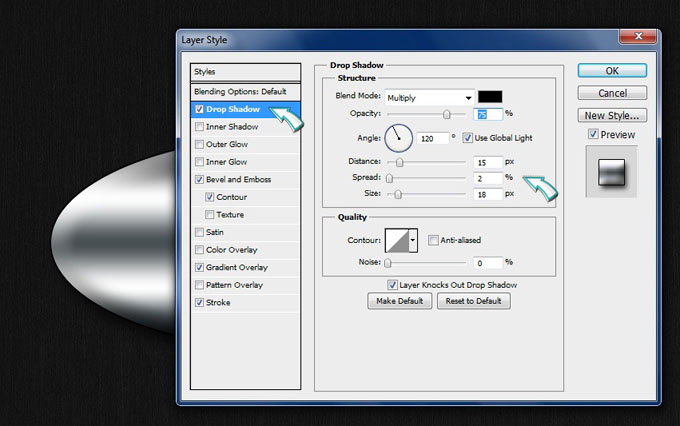
Task: Click the Cancel button
Action: (x=612, y=93)
